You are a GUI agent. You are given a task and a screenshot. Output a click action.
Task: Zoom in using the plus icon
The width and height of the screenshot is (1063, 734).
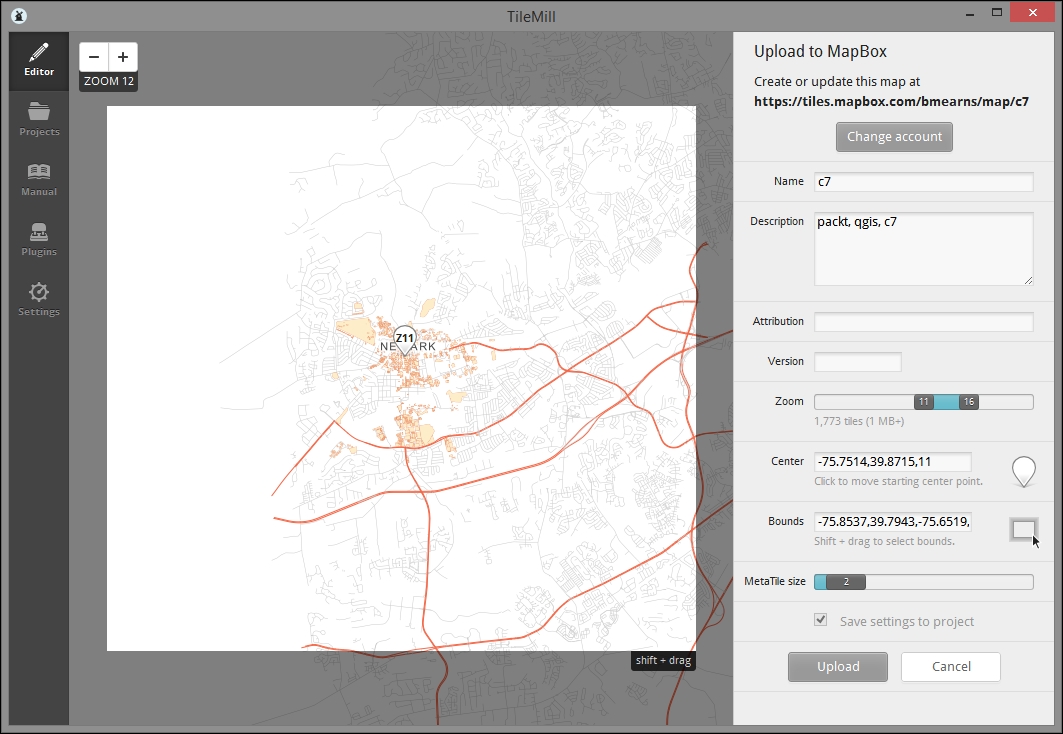coord(122,57)
